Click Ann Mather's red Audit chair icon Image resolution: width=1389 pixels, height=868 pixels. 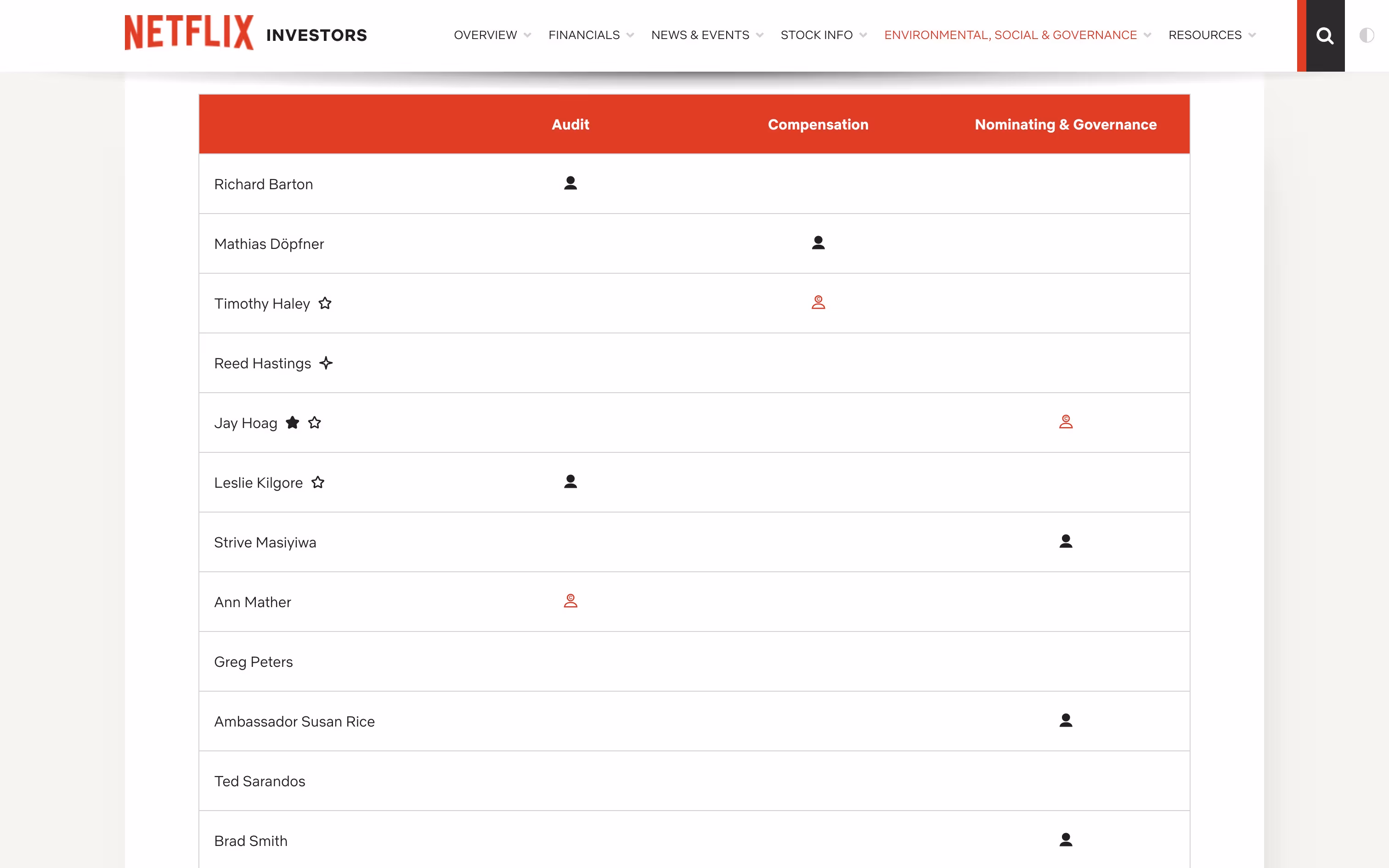pyautogui.click(x=570, y=601)
